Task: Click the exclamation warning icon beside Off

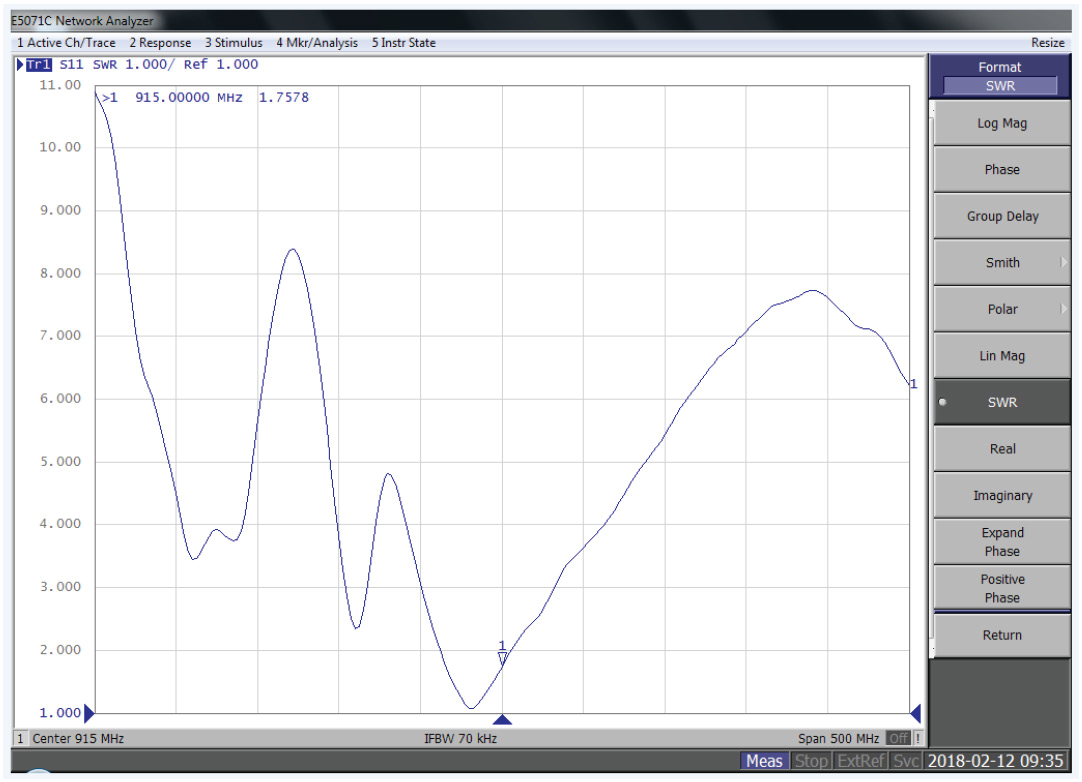Action: (x=918, y=739)
